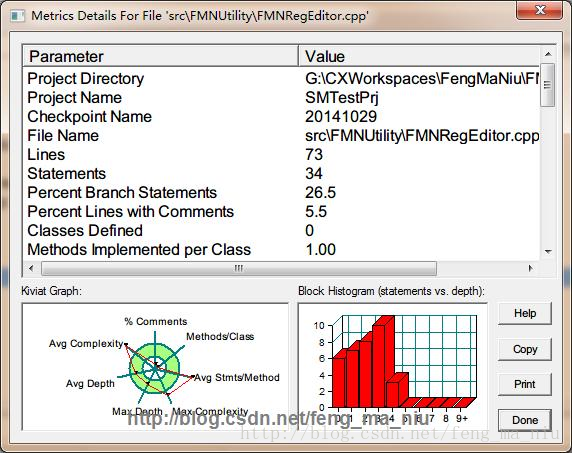Click the horizontal scrollbar left arrow
Image resolution: width=572 pixels, height=453 pixels.
(x=31, y=268)
